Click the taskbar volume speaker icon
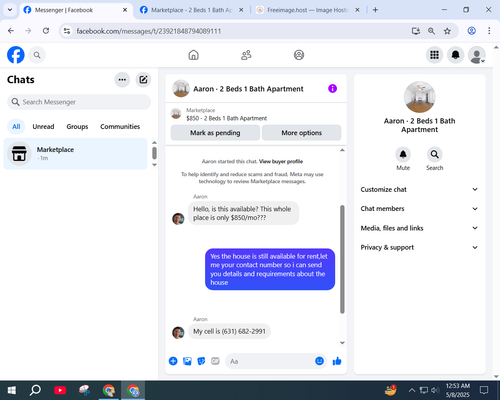This screenshot has height=400, width=500. [x=435, y=390]
